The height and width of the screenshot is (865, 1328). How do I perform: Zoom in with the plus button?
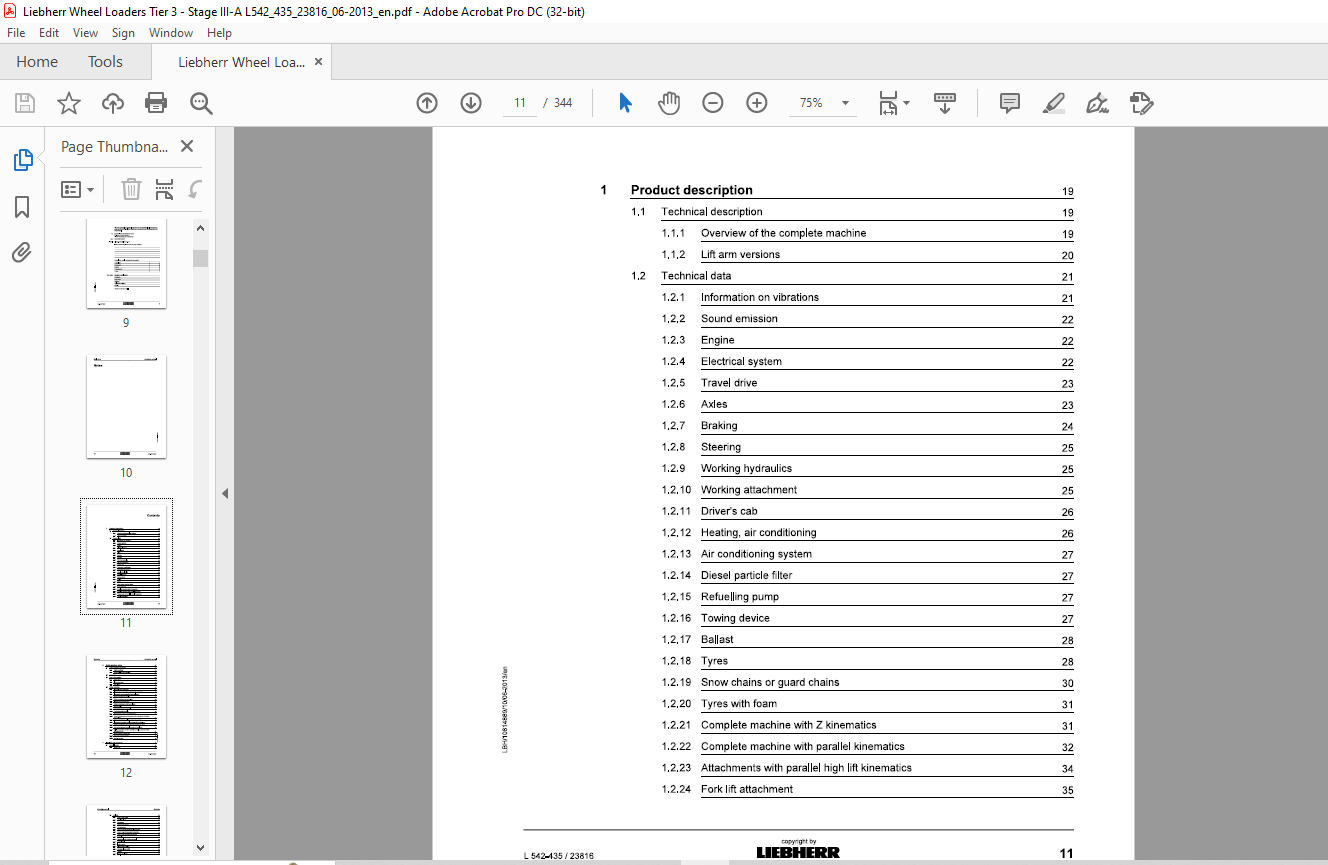point(757,103)
